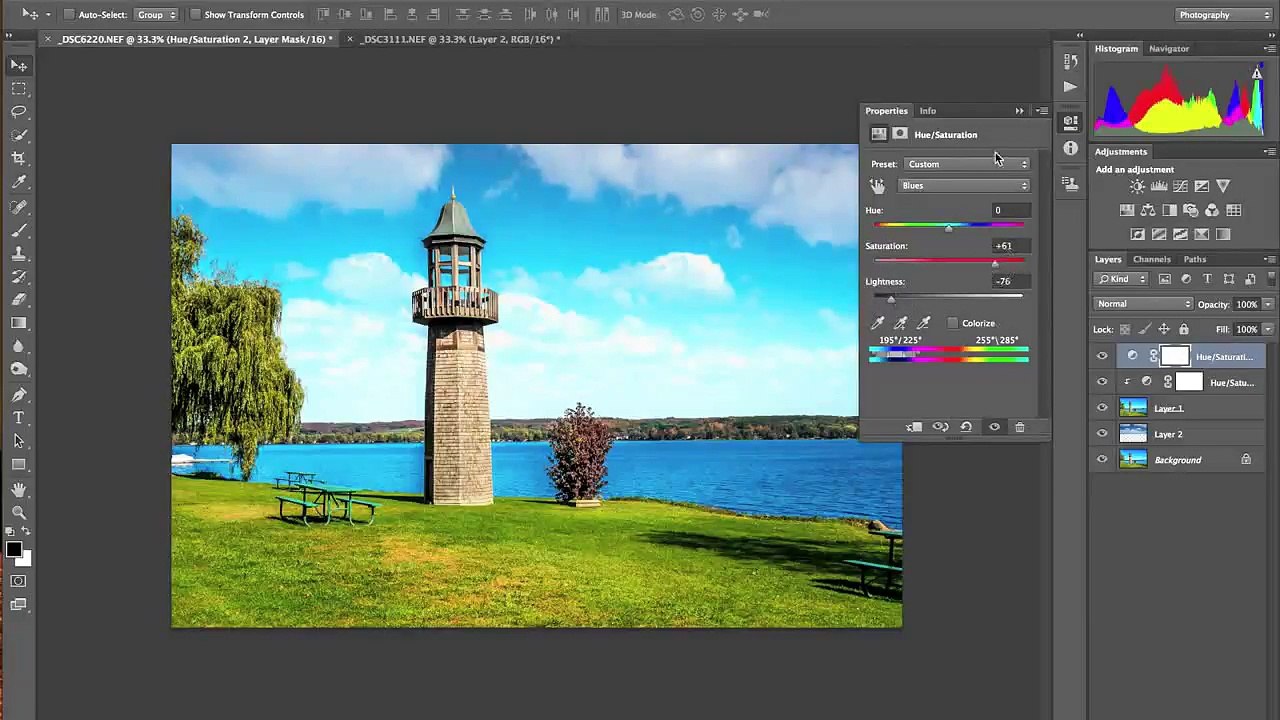
Task: Open the layer filter Kind dropdown
Action: pos(1121,279)
